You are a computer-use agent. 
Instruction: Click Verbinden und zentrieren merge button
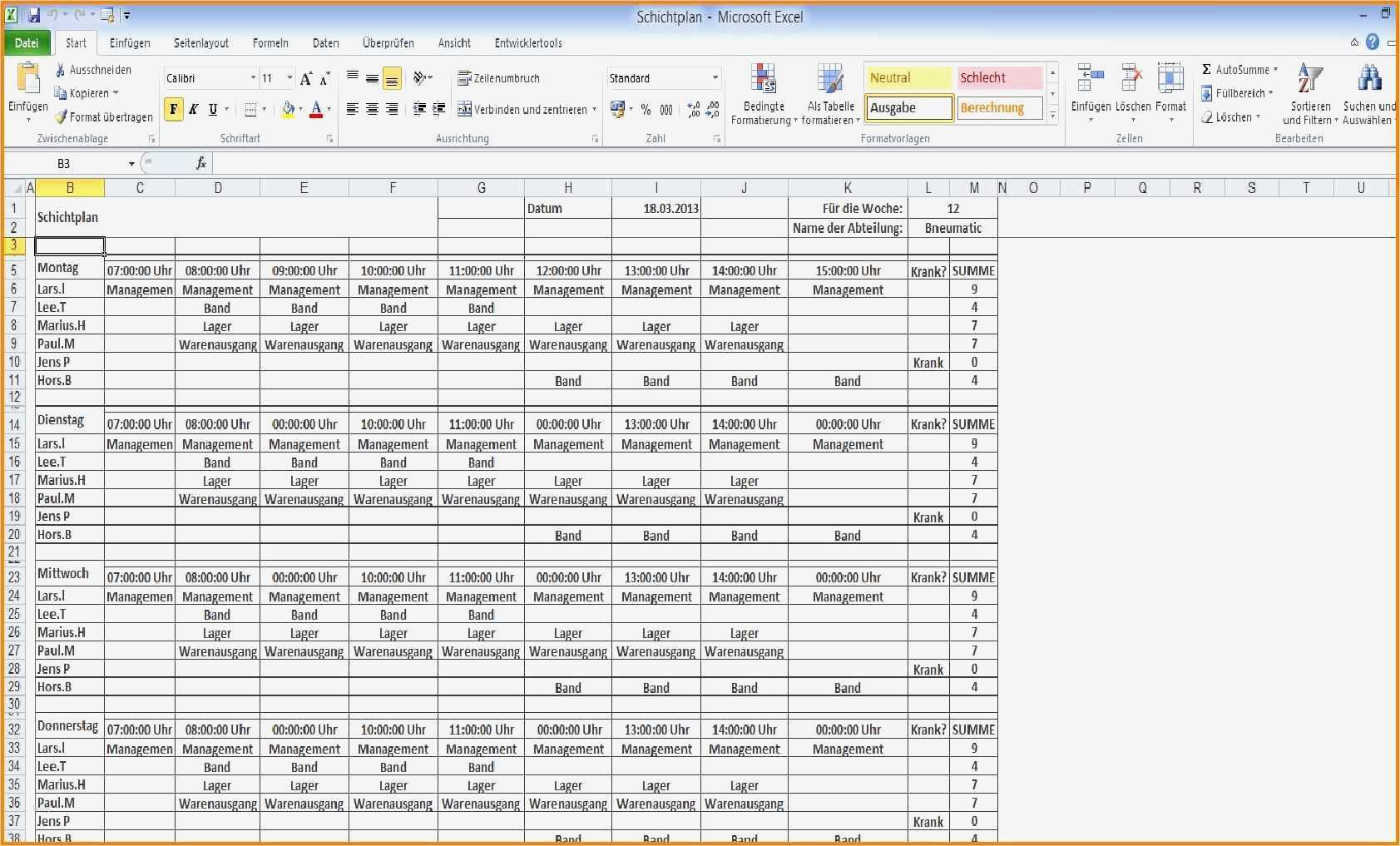[527, 109]
